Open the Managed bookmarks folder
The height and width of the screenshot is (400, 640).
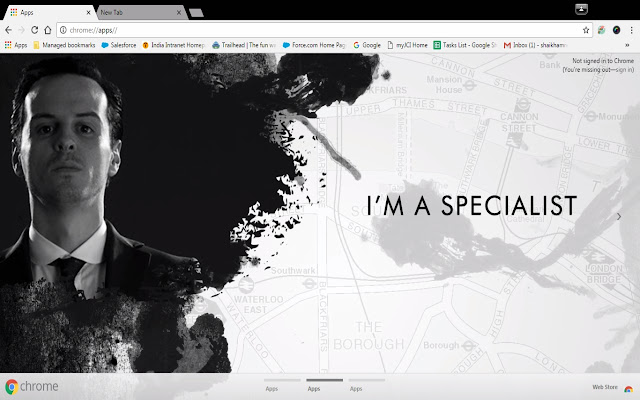(x=64, y=45)
